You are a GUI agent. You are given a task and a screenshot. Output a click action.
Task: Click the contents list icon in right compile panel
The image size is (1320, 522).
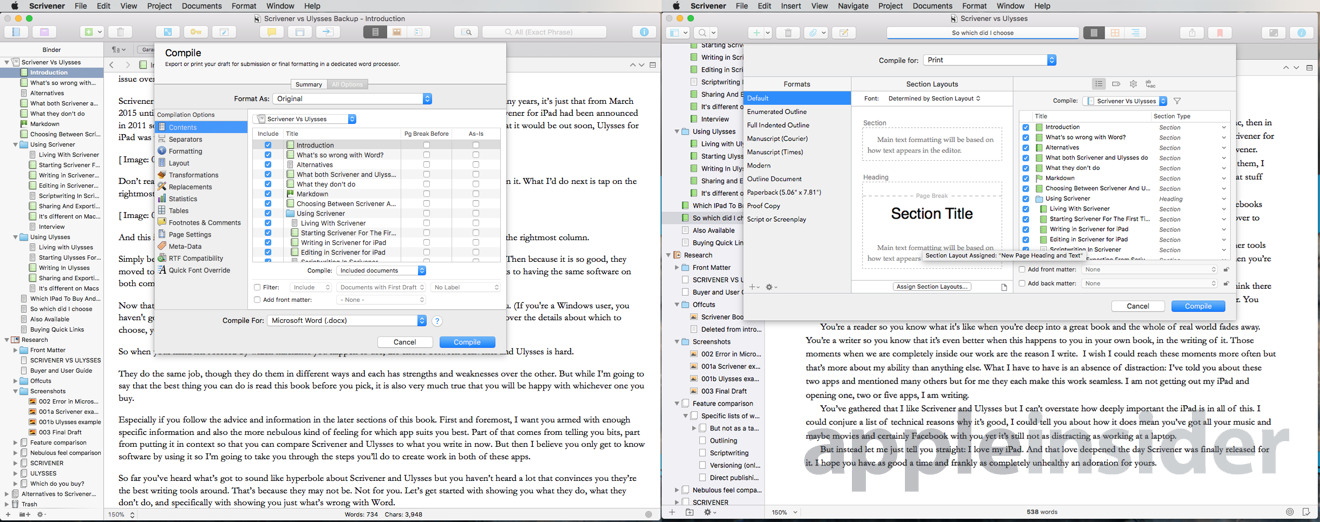(x=1098, y=84)
